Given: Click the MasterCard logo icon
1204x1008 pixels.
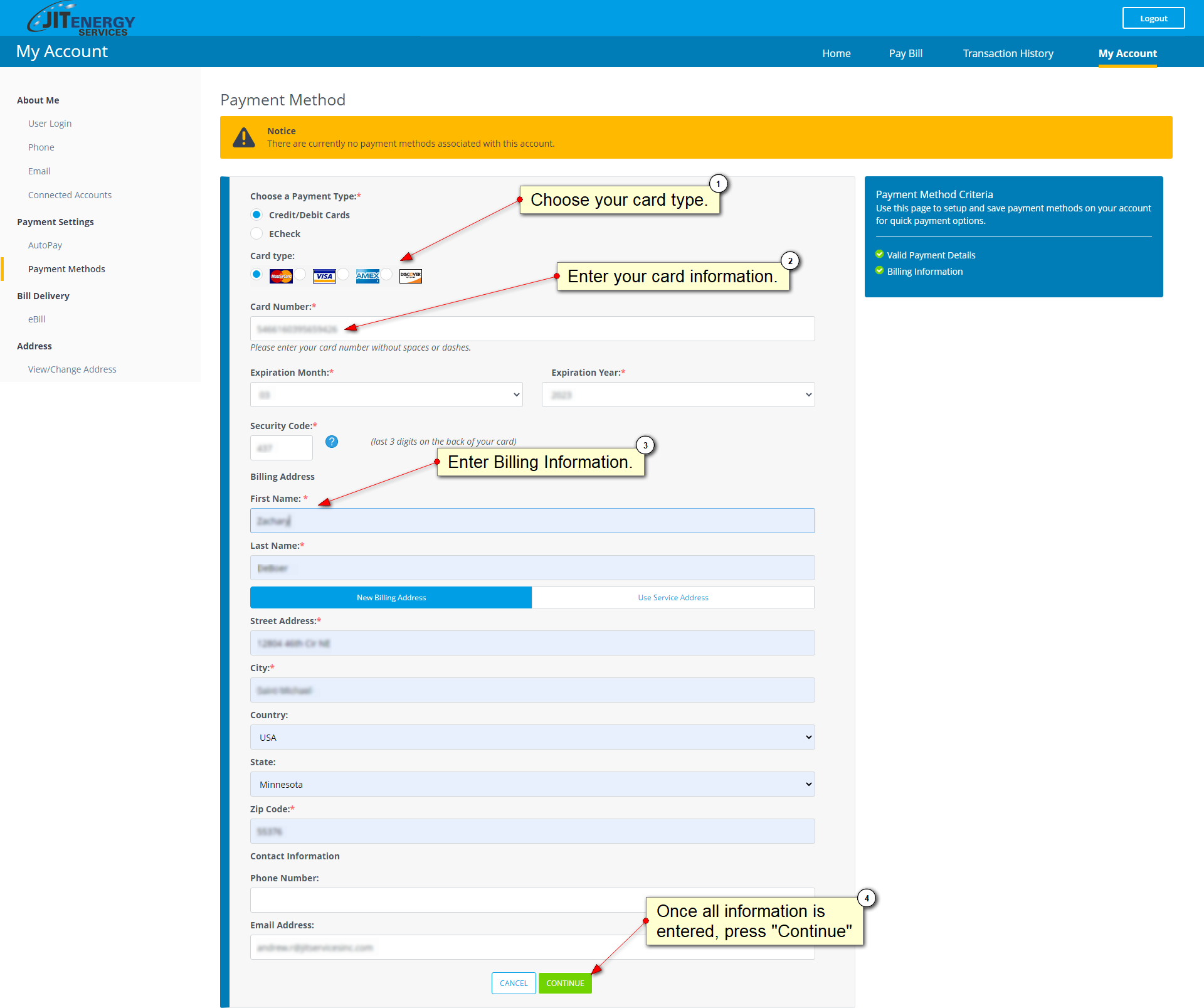Looking at the screenshot, I should click(x=281, y=276).
